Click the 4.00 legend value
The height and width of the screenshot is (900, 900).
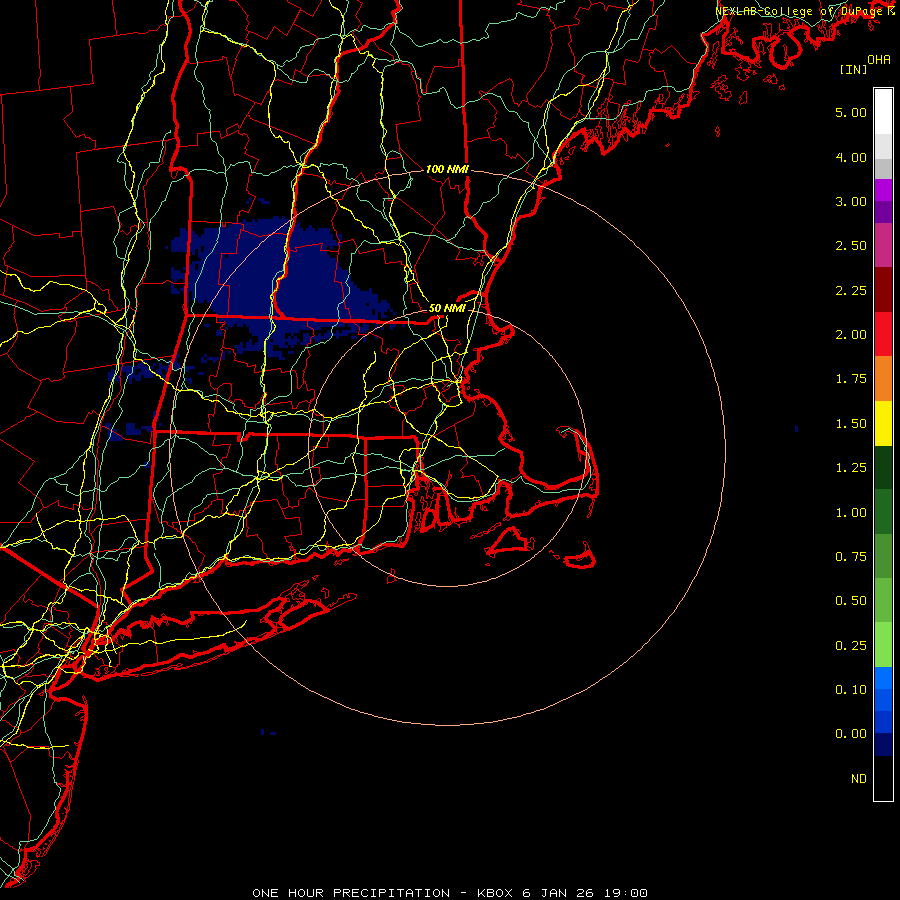pos(851,157)
